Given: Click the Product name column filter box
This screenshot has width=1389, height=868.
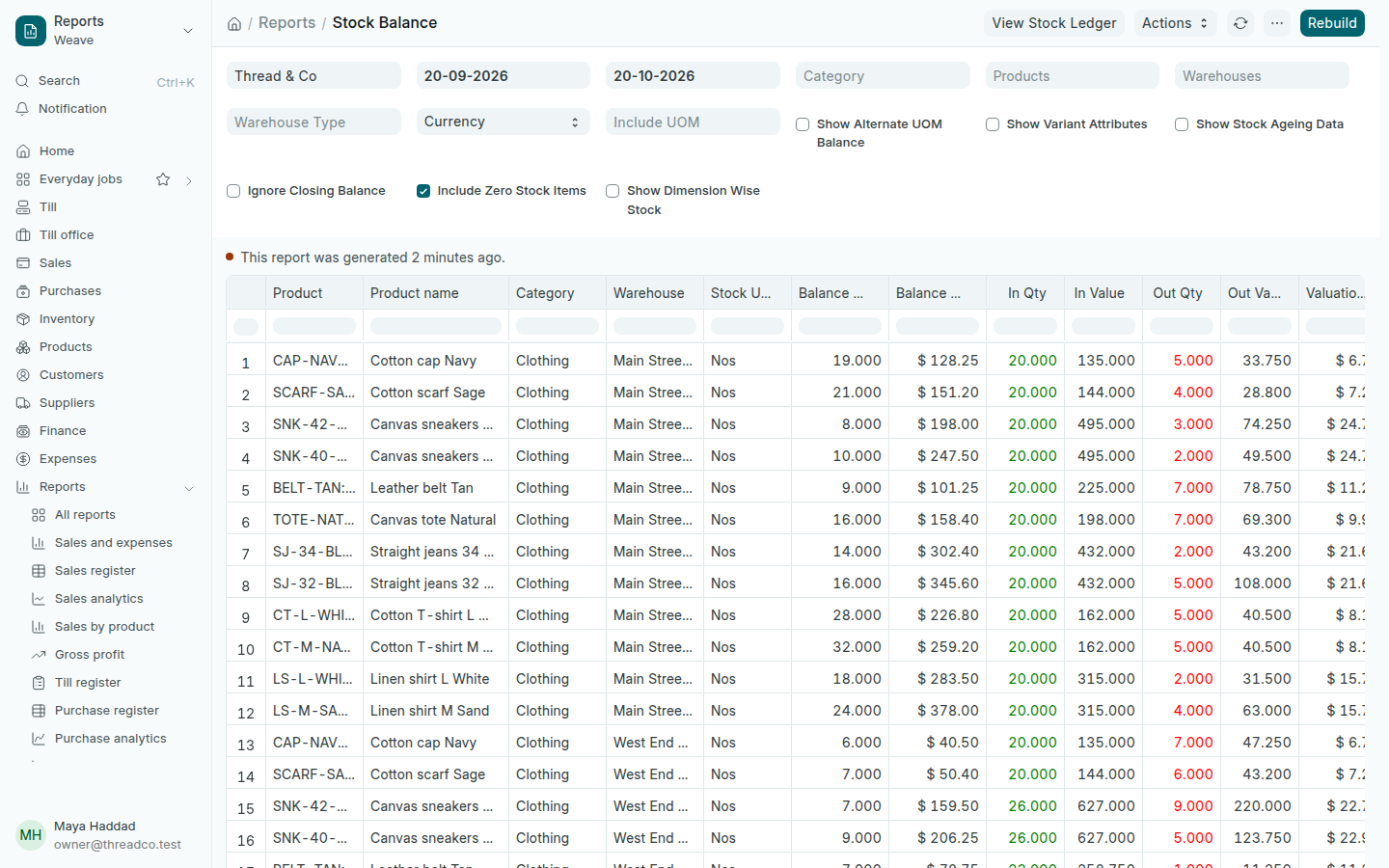Looking at the screenshot, I should click(x=436, y=326).
